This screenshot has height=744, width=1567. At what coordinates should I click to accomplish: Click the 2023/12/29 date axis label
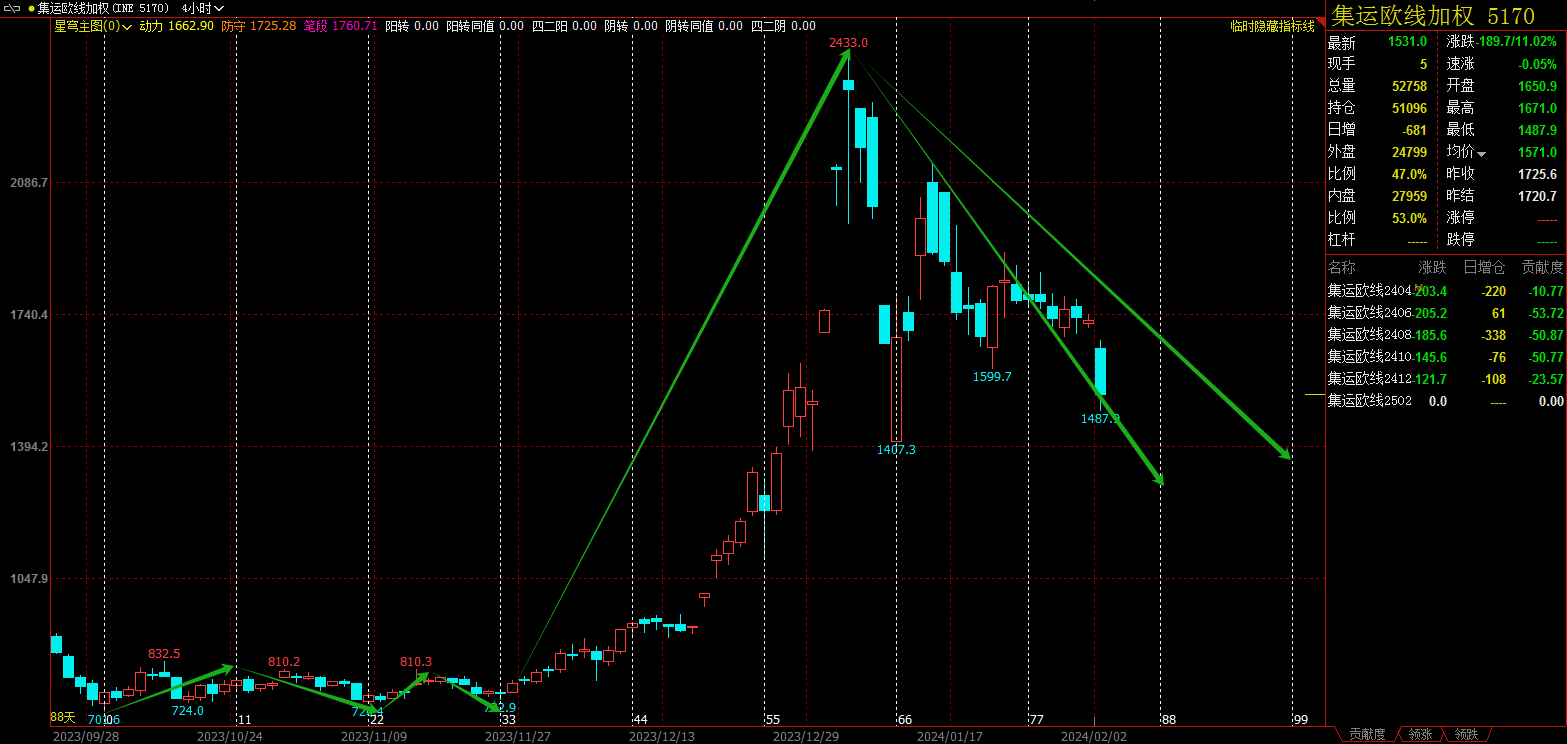pyautogui.click(x=806, y=736)
